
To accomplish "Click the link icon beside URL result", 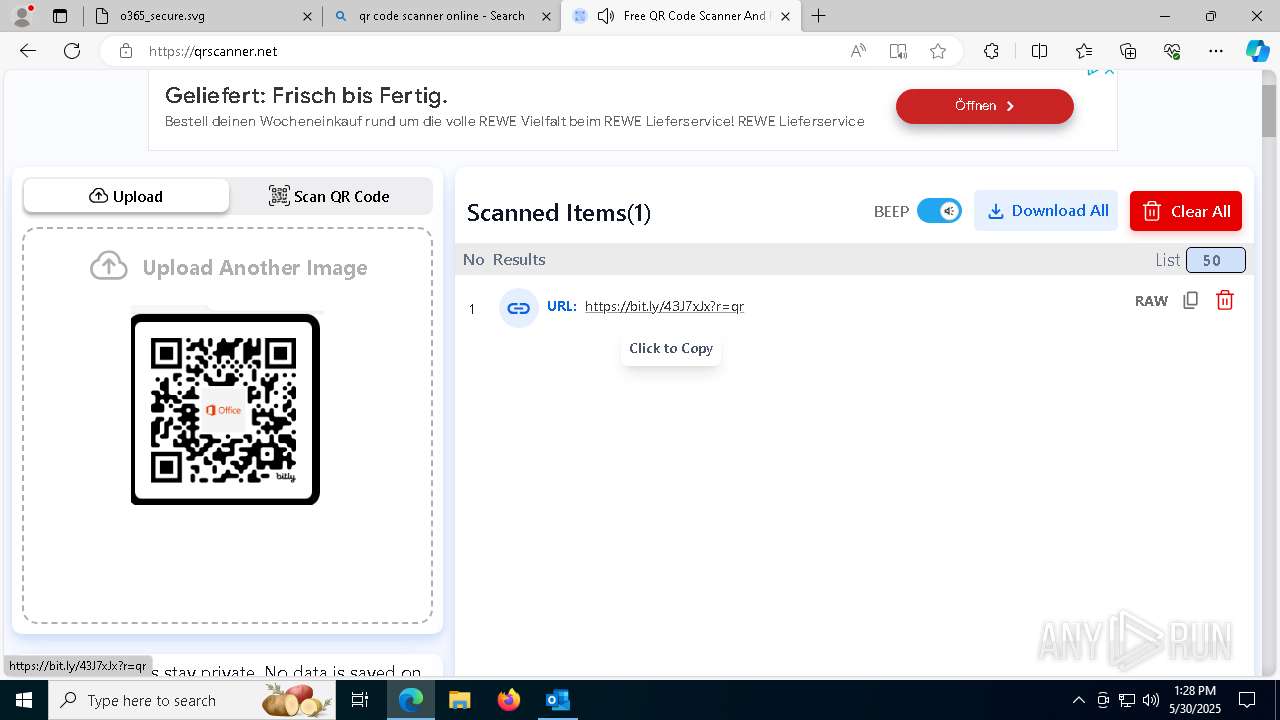I will [518, 308].
